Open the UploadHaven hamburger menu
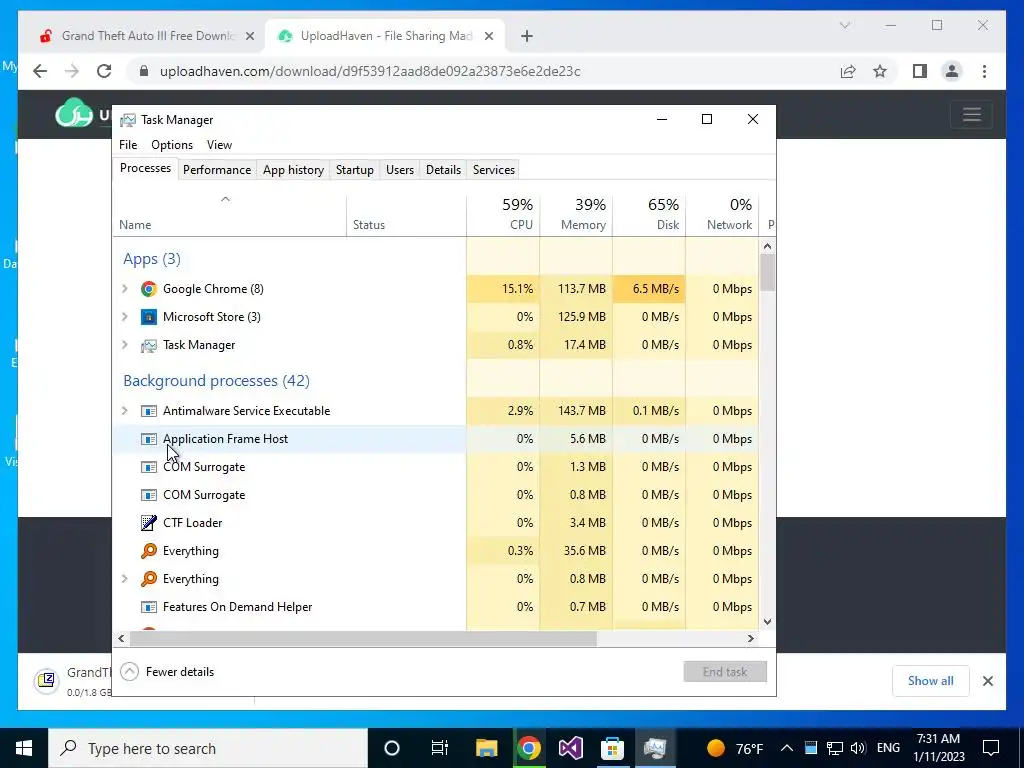The image size is (1024, 768). pos(972,115)
